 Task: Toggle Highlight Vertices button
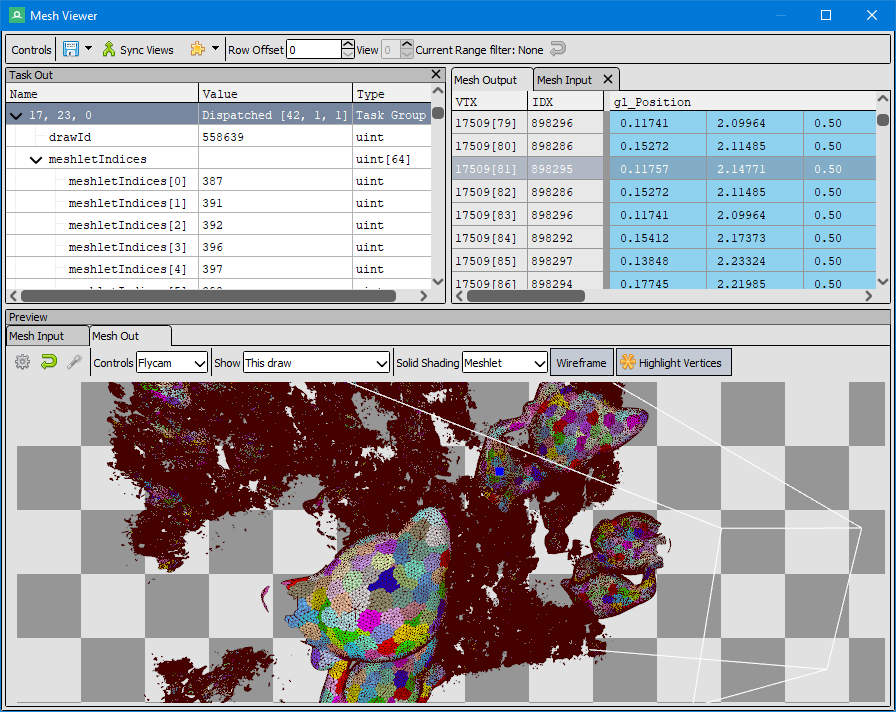click(x=673, y=363)
